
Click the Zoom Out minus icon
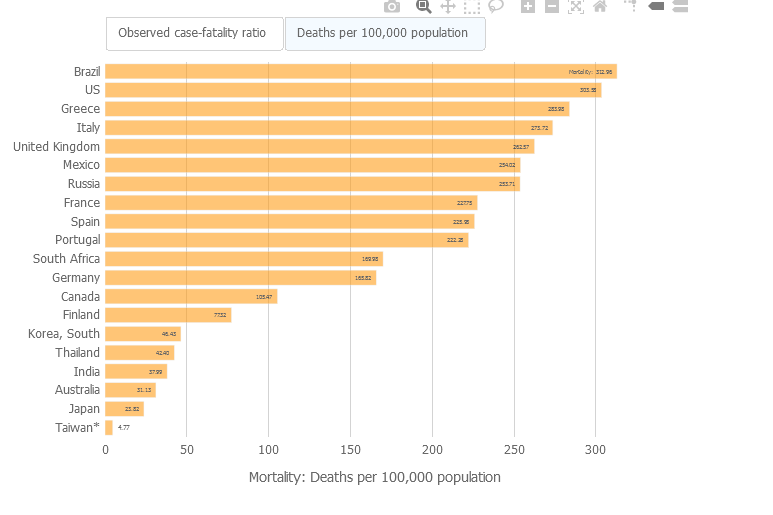[552, 6]
